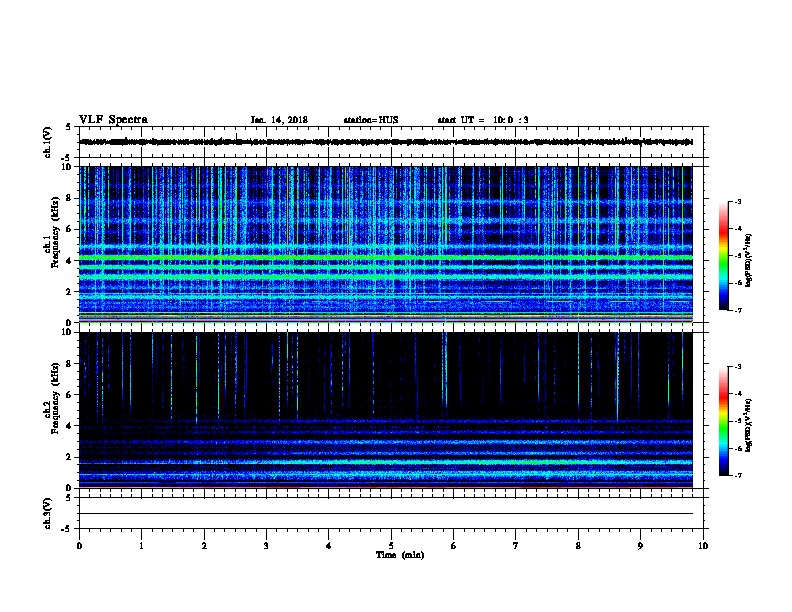
Task: Click time axis tick label "5"
Action: coord(391,546)
